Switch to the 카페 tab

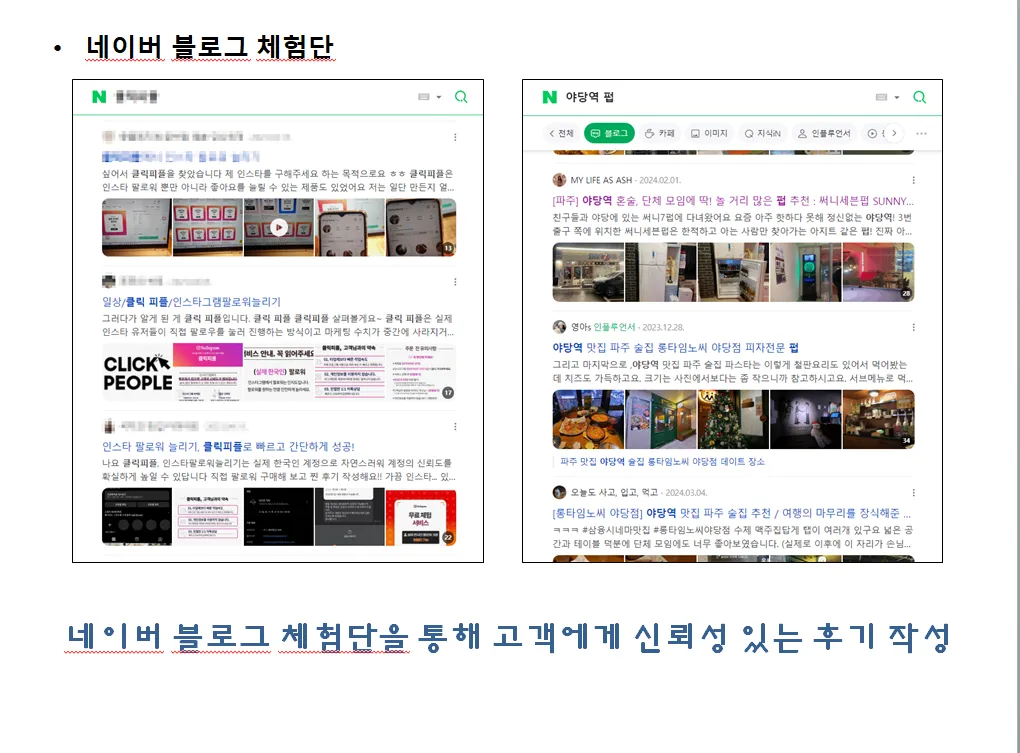(660, 133)
